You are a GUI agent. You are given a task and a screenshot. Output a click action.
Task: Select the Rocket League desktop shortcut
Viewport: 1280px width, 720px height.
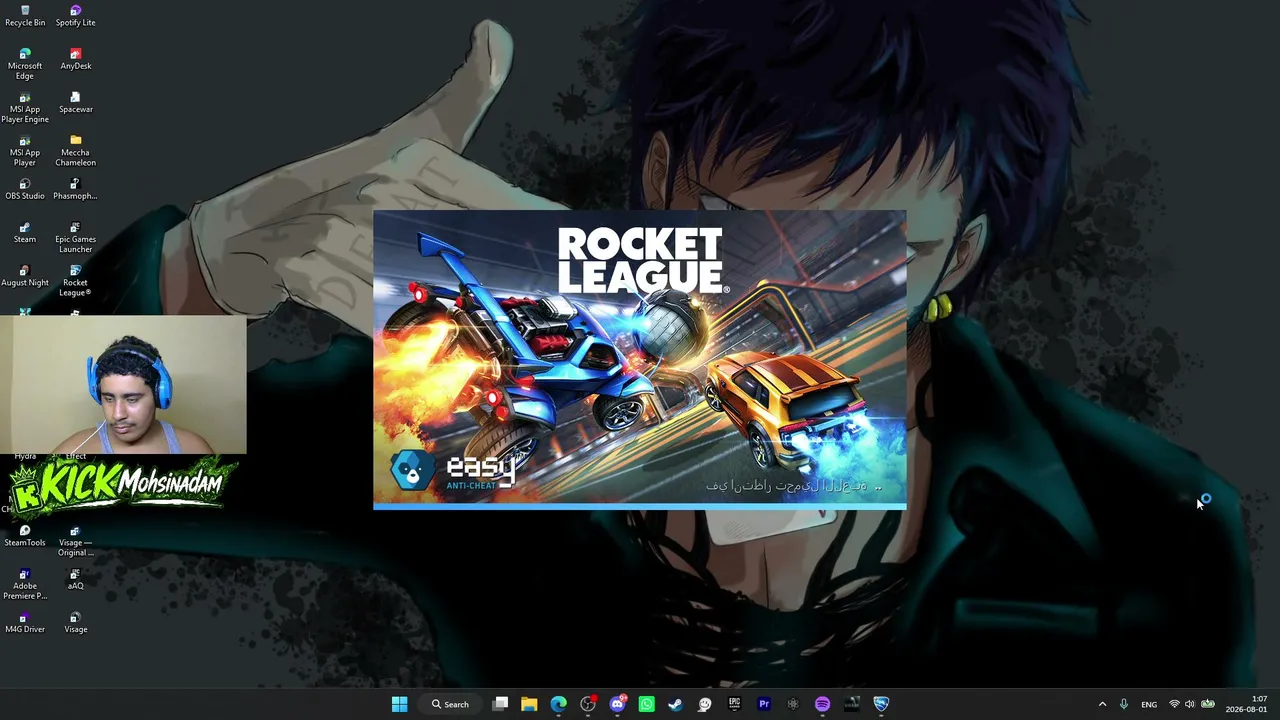[75, 281]
